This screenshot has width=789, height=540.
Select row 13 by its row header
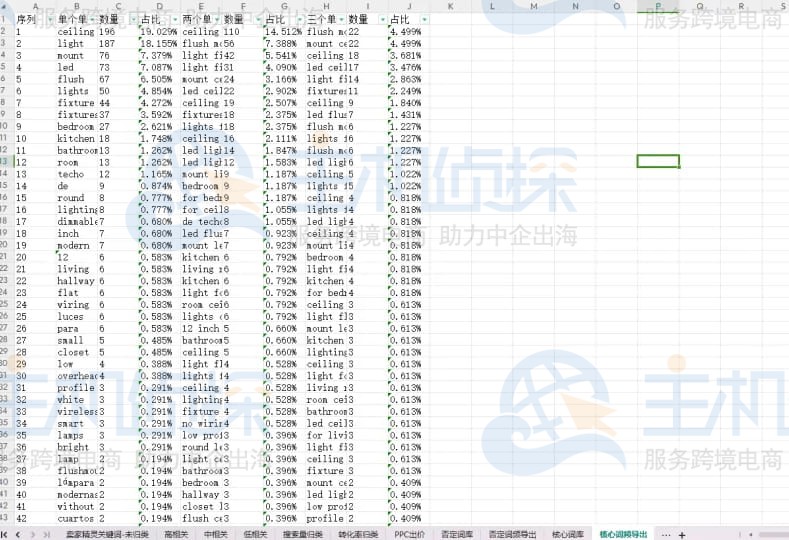tap(6, 161)
